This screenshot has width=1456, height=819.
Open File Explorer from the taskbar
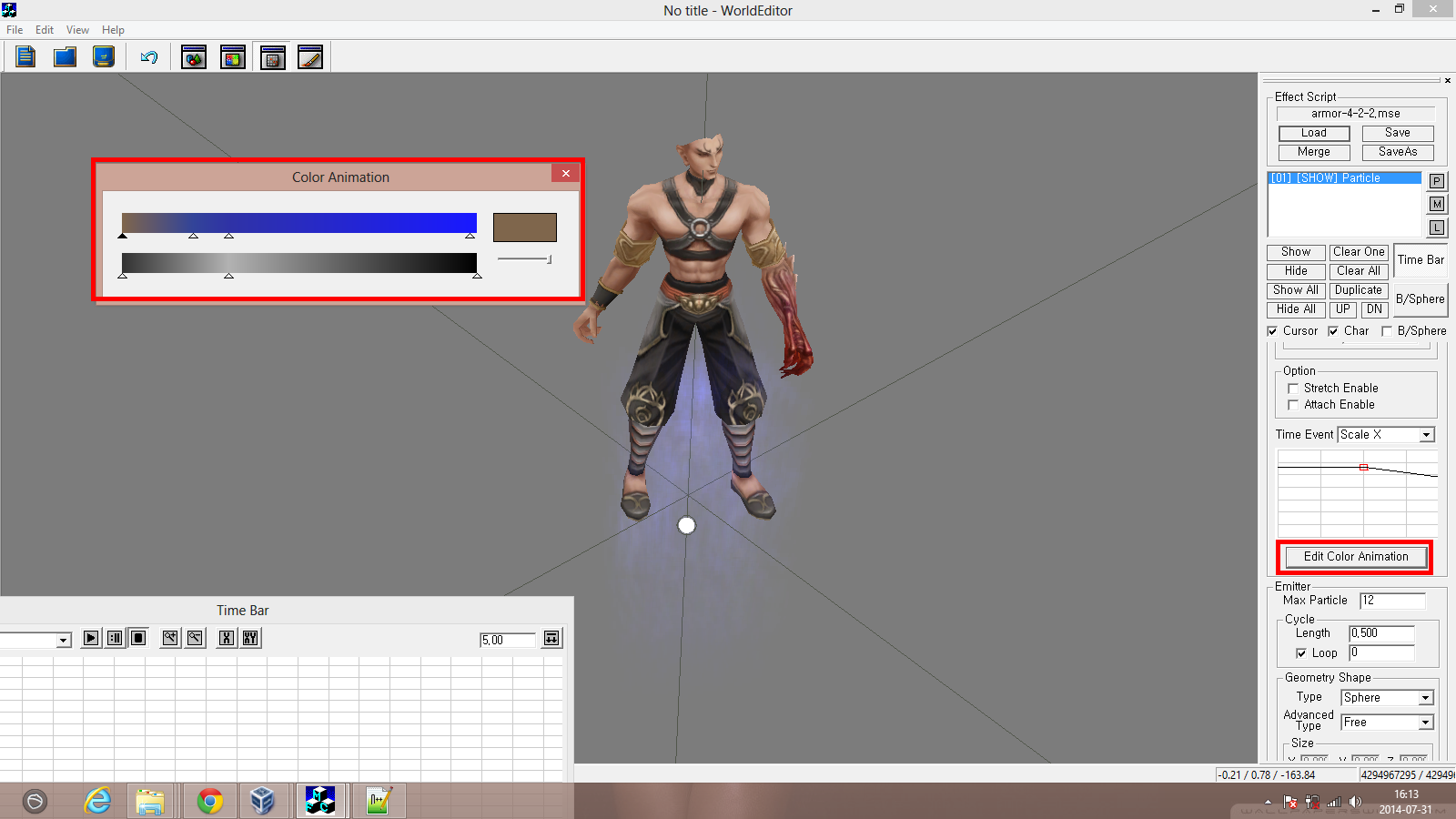(x=150, y=801)
